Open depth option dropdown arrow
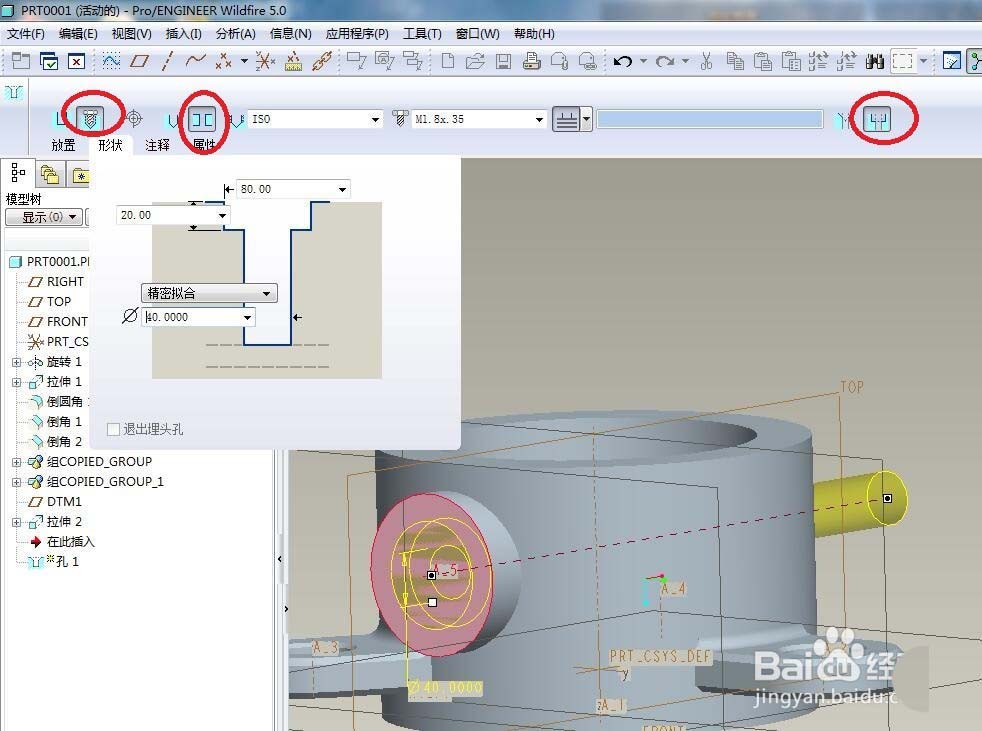Image resolution: width=982 pixels, height=731 pixels. click(586, 119)
